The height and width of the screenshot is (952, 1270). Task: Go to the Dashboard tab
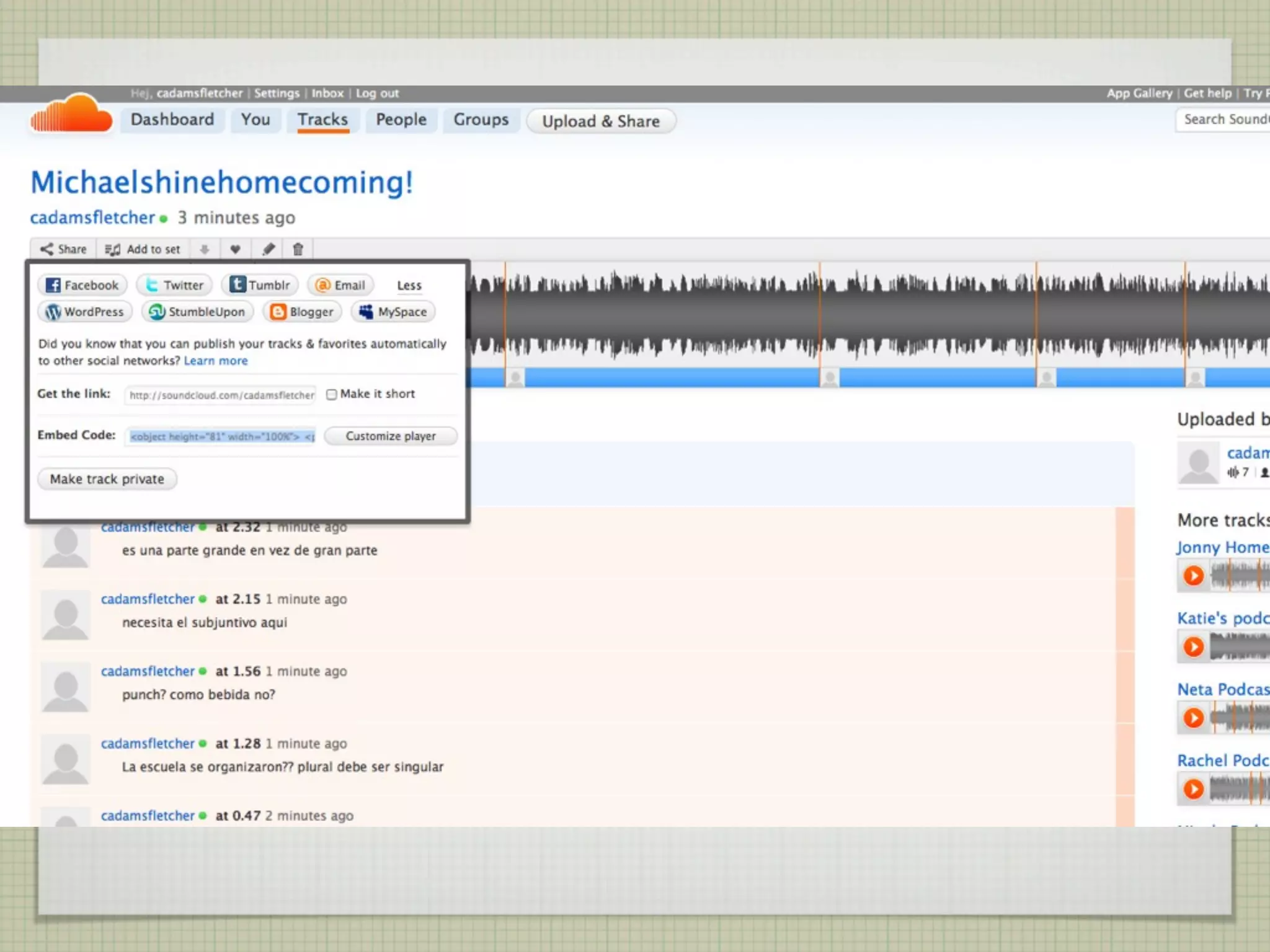pyautogui.click(x=172, y=120)
